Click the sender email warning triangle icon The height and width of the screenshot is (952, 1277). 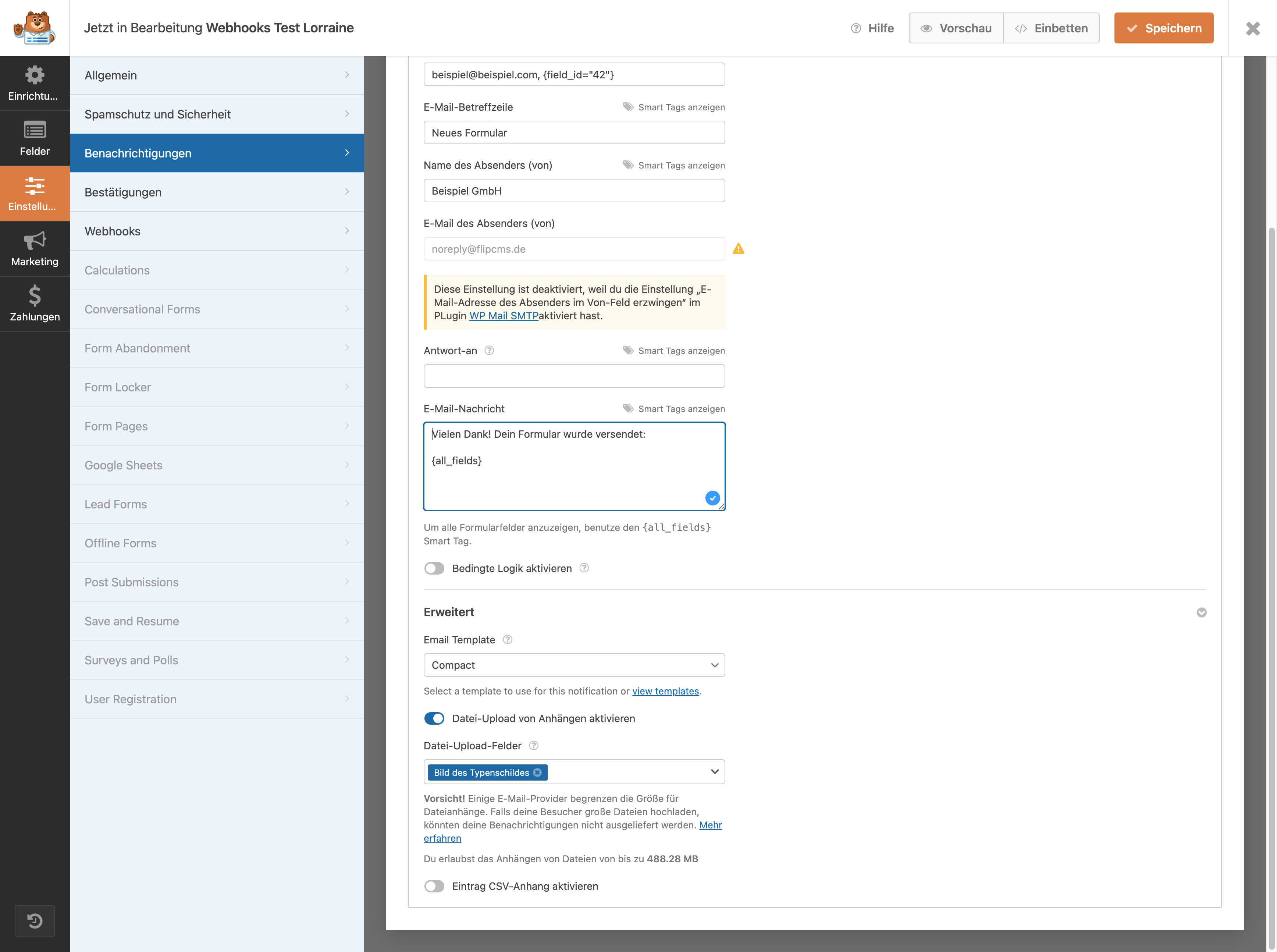(738, 249)
